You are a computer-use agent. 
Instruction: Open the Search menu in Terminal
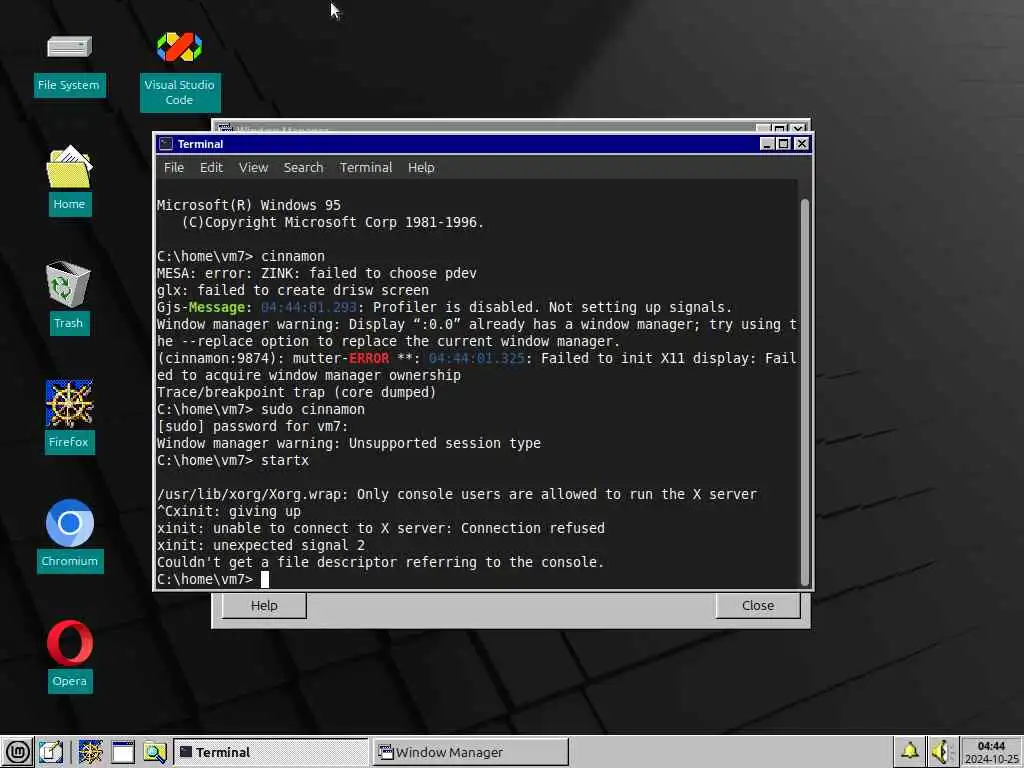tap(303, 167)
